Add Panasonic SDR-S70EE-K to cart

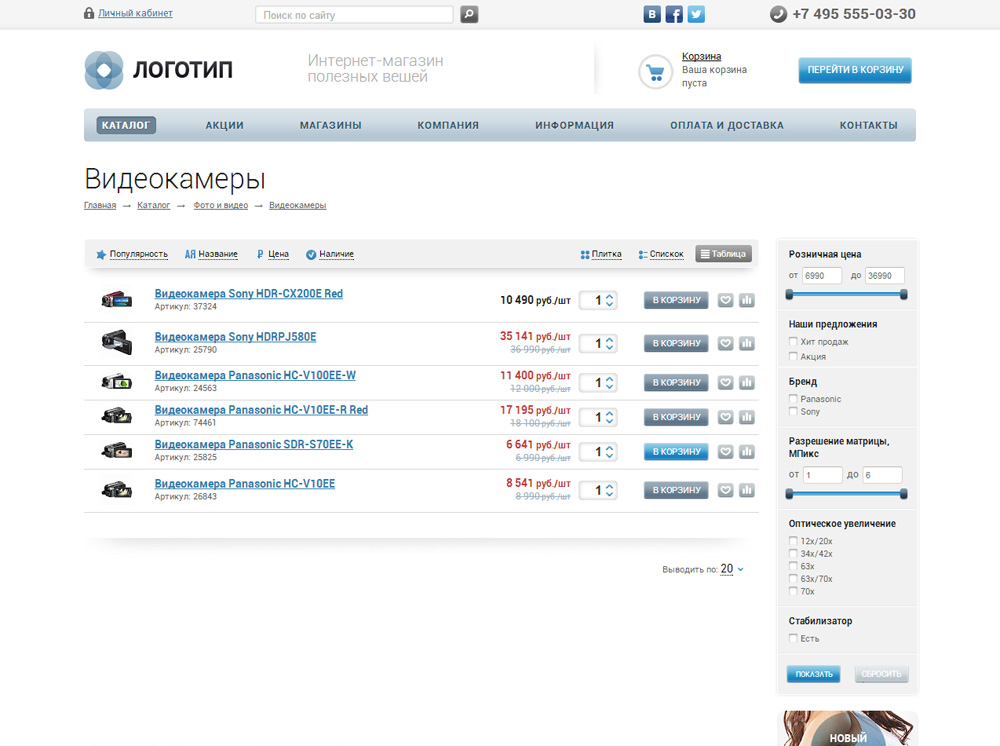click(676, 451)
